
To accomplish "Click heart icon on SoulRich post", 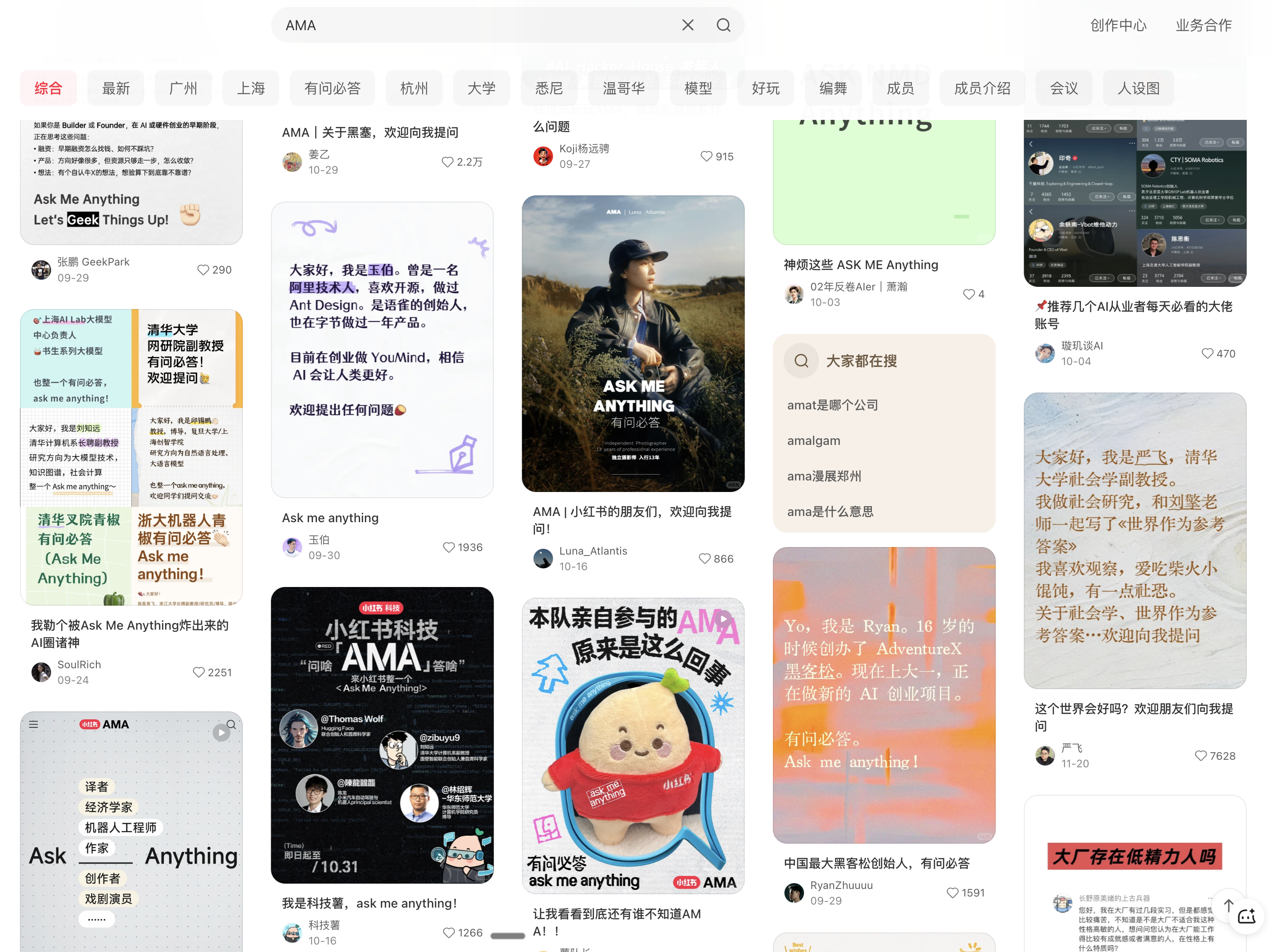I will 198,672.
